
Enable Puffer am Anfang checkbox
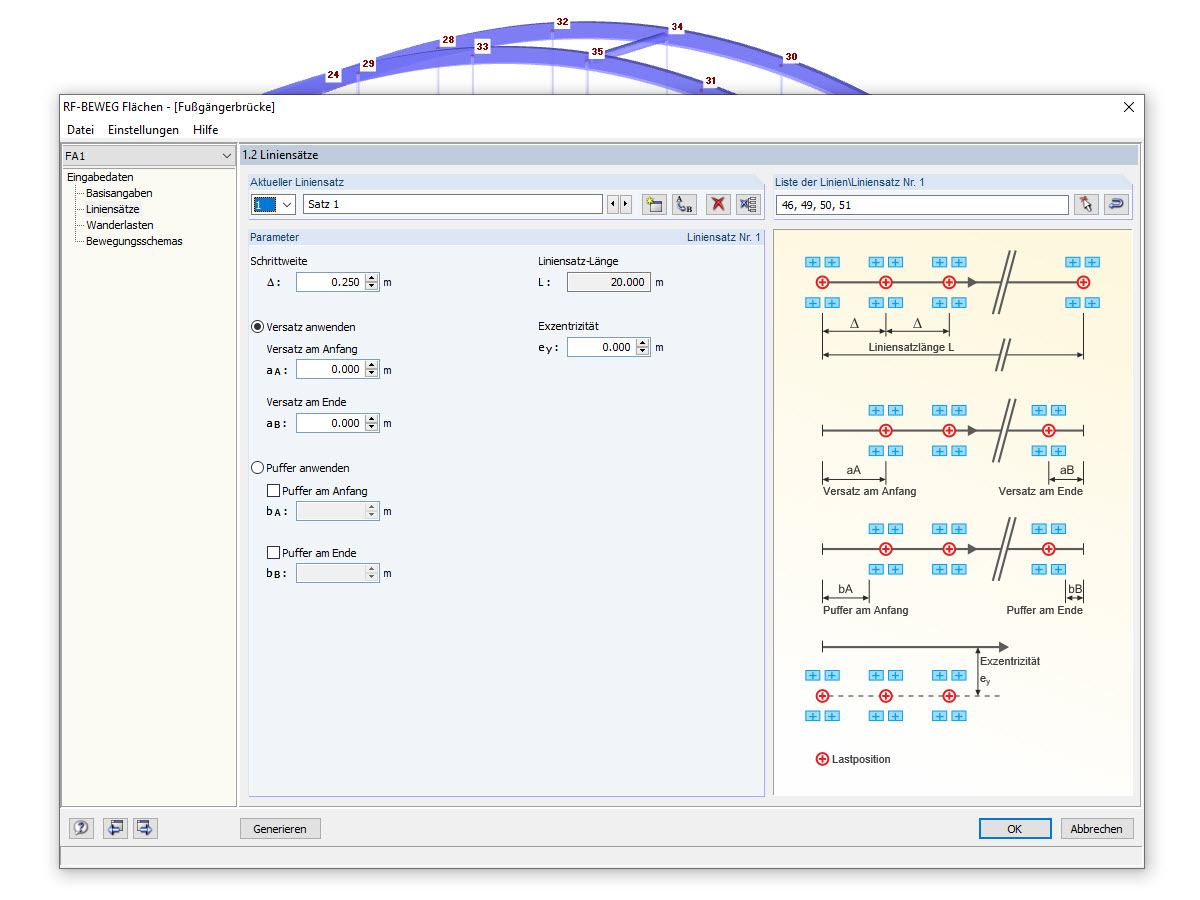point(273,491)
